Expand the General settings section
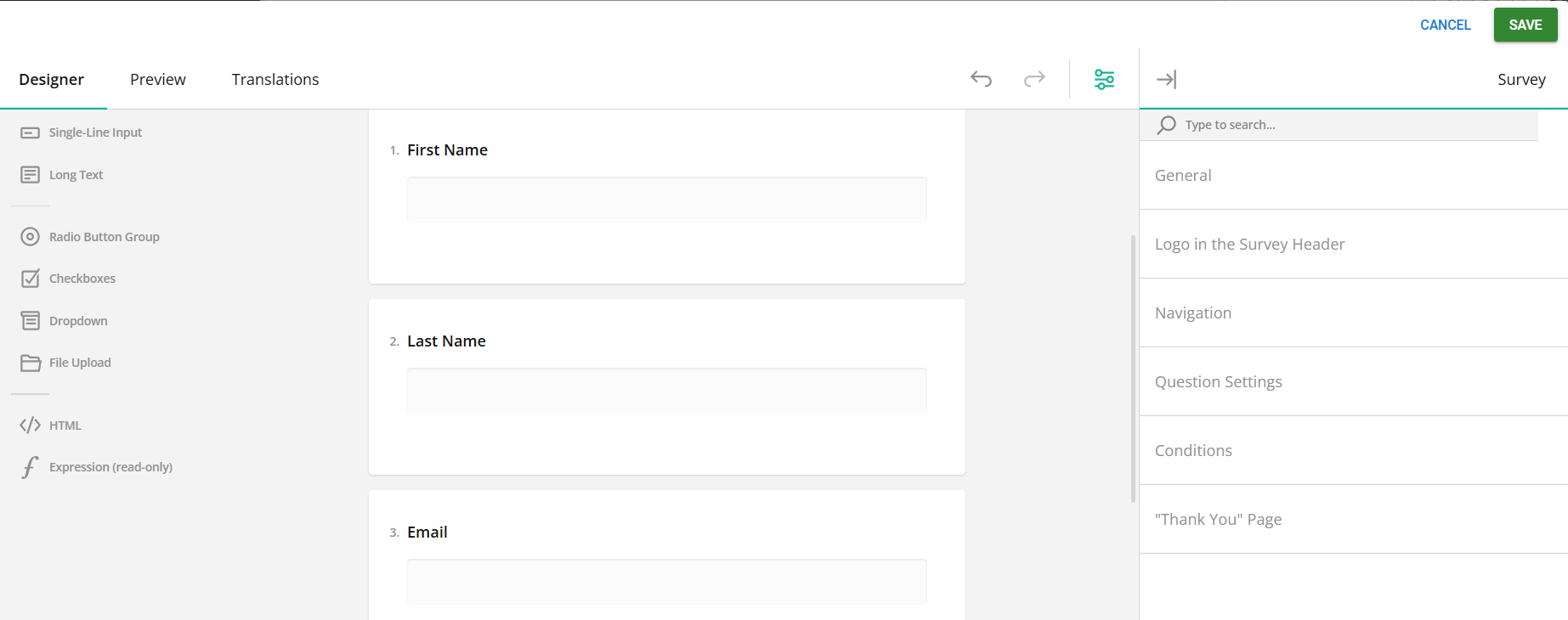 (1183, 175)
